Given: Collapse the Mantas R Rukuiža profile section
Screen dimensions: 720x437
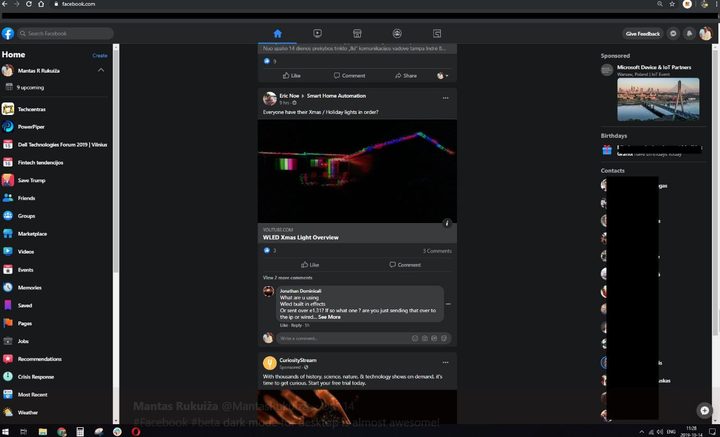Looking at the screenshot, I should (101, 71).
